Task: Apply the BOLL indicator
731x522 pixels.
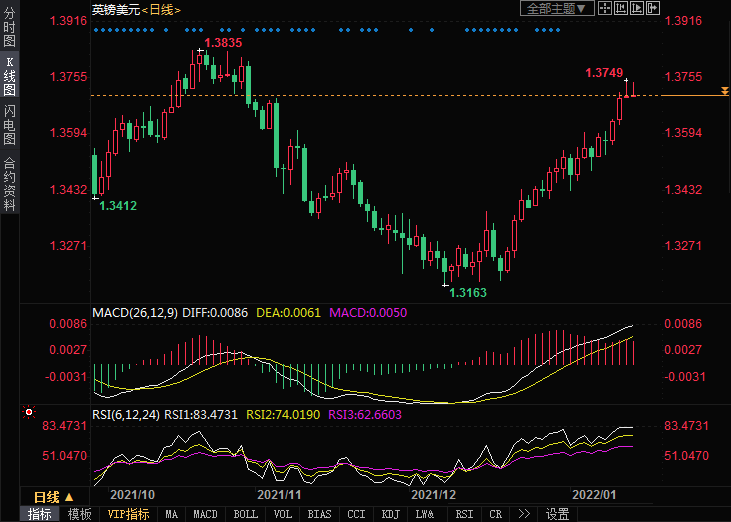Action: click(245, 514)
